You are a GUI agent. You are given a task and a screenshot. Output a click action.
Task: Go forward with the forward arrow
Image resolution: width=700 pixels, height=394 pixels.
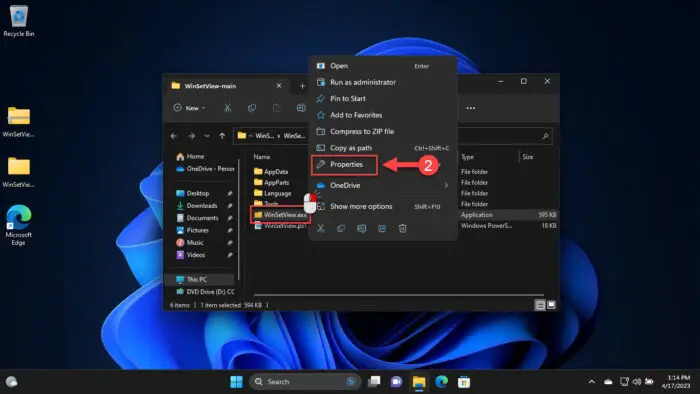[191, 136]
